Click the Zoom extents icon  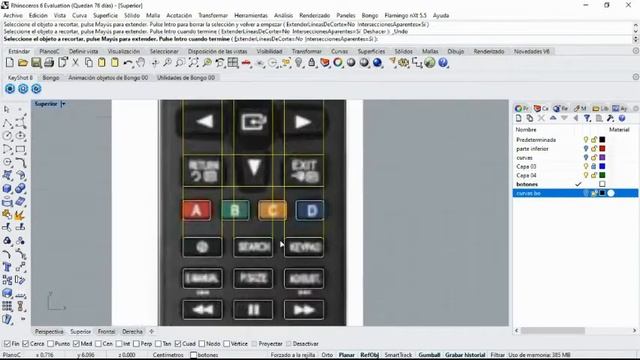pyautogui.click(x=193, y=63)
